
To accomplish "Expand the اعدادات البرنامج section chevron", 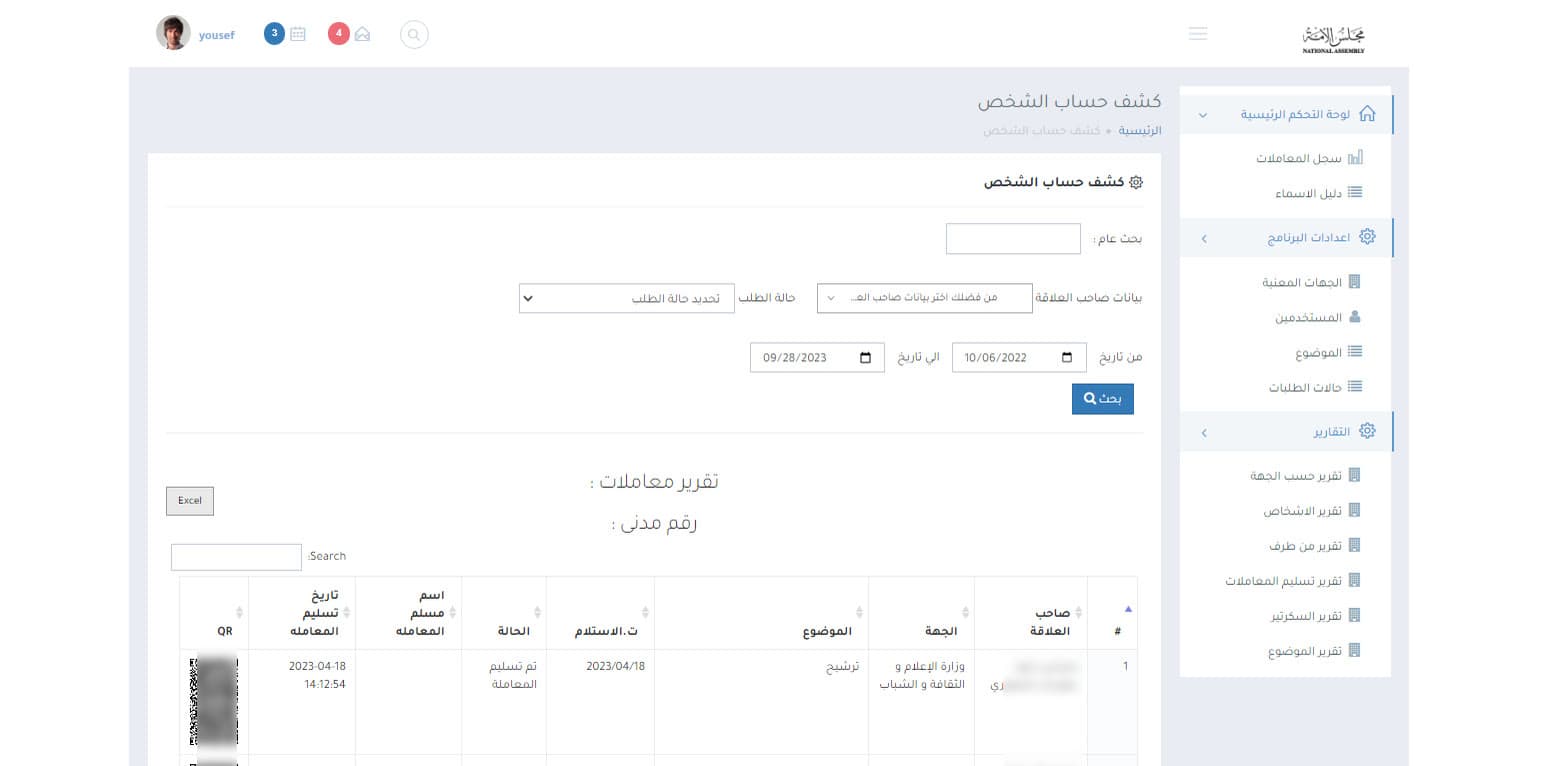I will click(x=1203, y=238).
